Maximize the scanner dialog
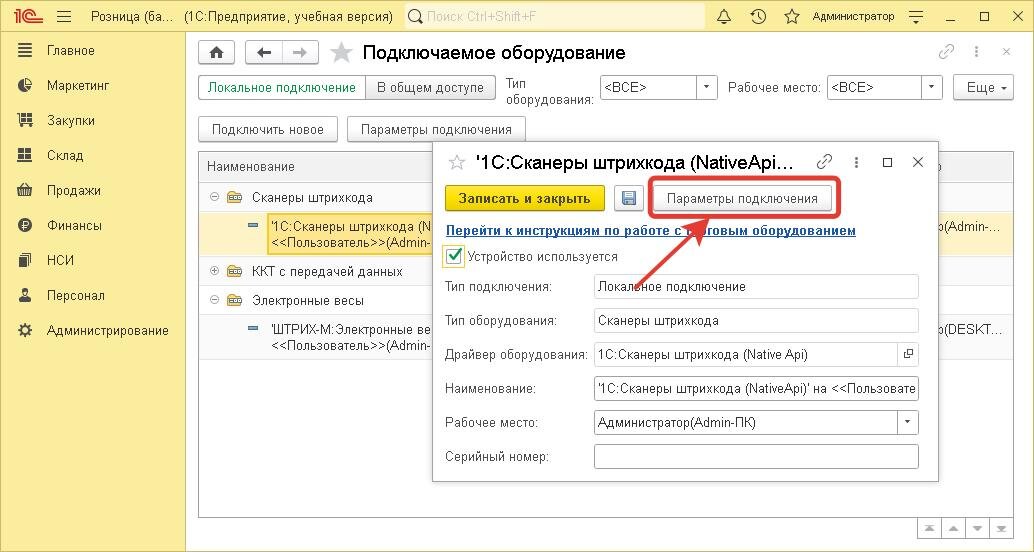1034x552 pixels. tap(888, 162)
